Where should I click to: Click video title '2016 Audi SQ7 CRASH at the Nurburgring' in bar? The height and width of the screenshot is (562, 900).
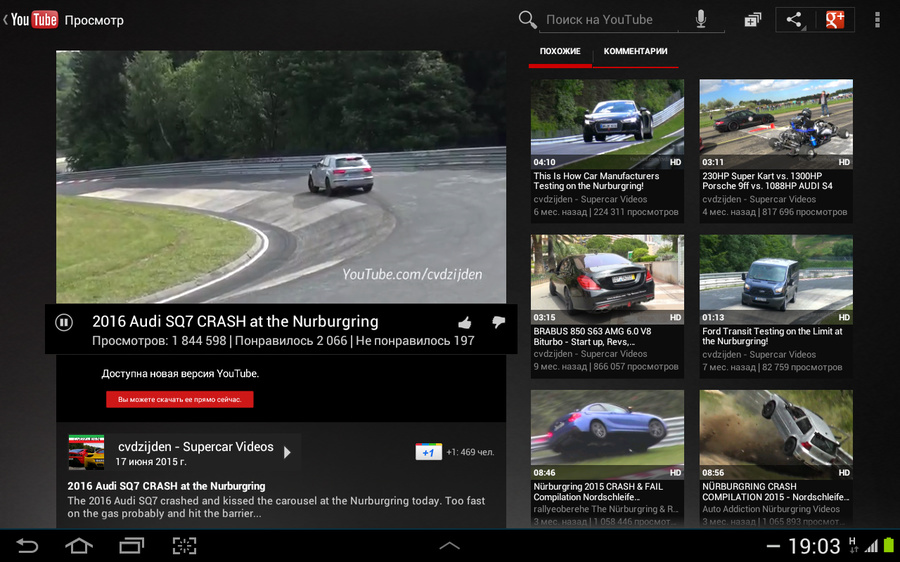click(x=235, y=321)
